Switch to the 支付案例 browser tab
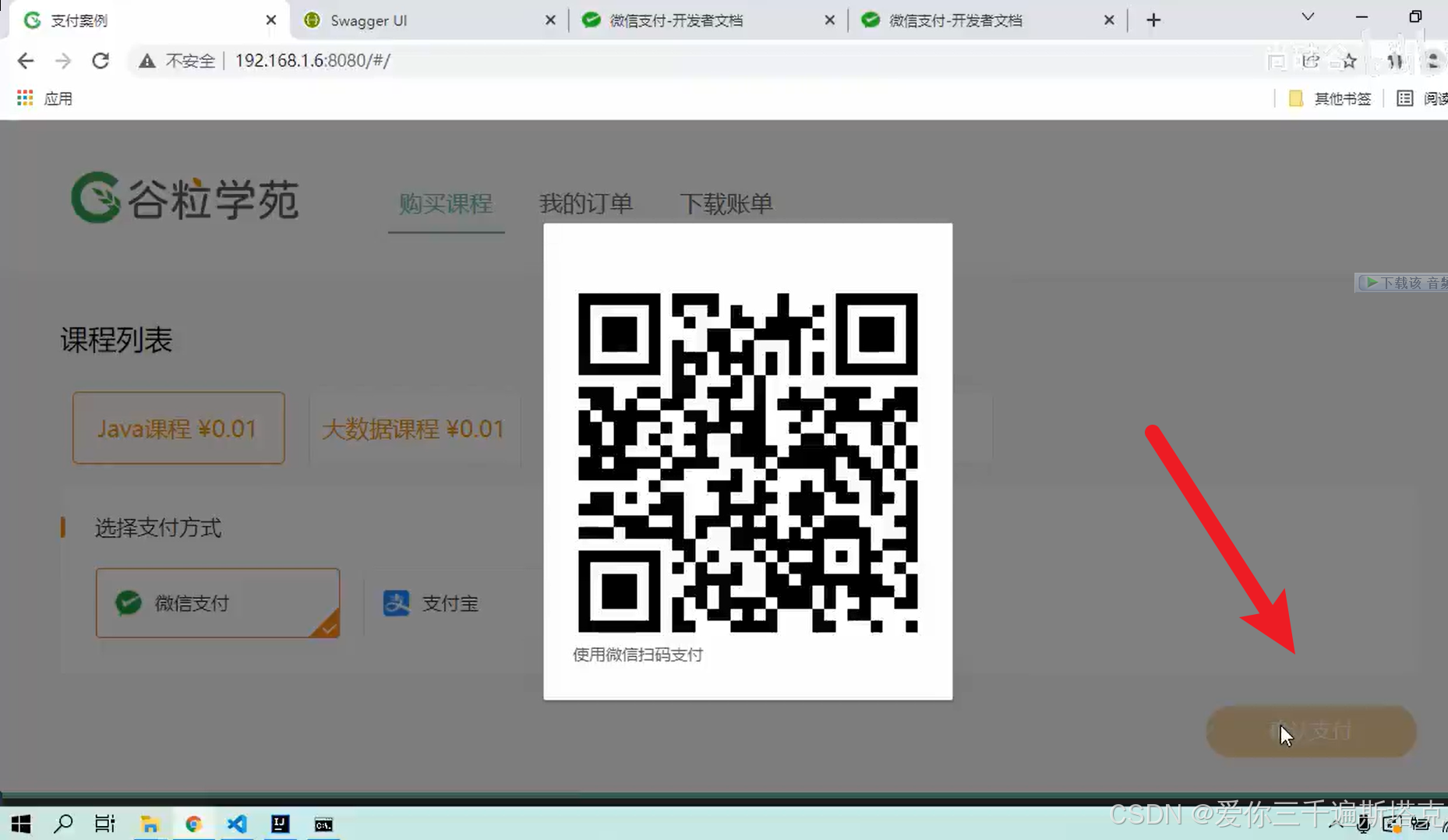This screenshot has width=1448, height=840. coord(148,20)
